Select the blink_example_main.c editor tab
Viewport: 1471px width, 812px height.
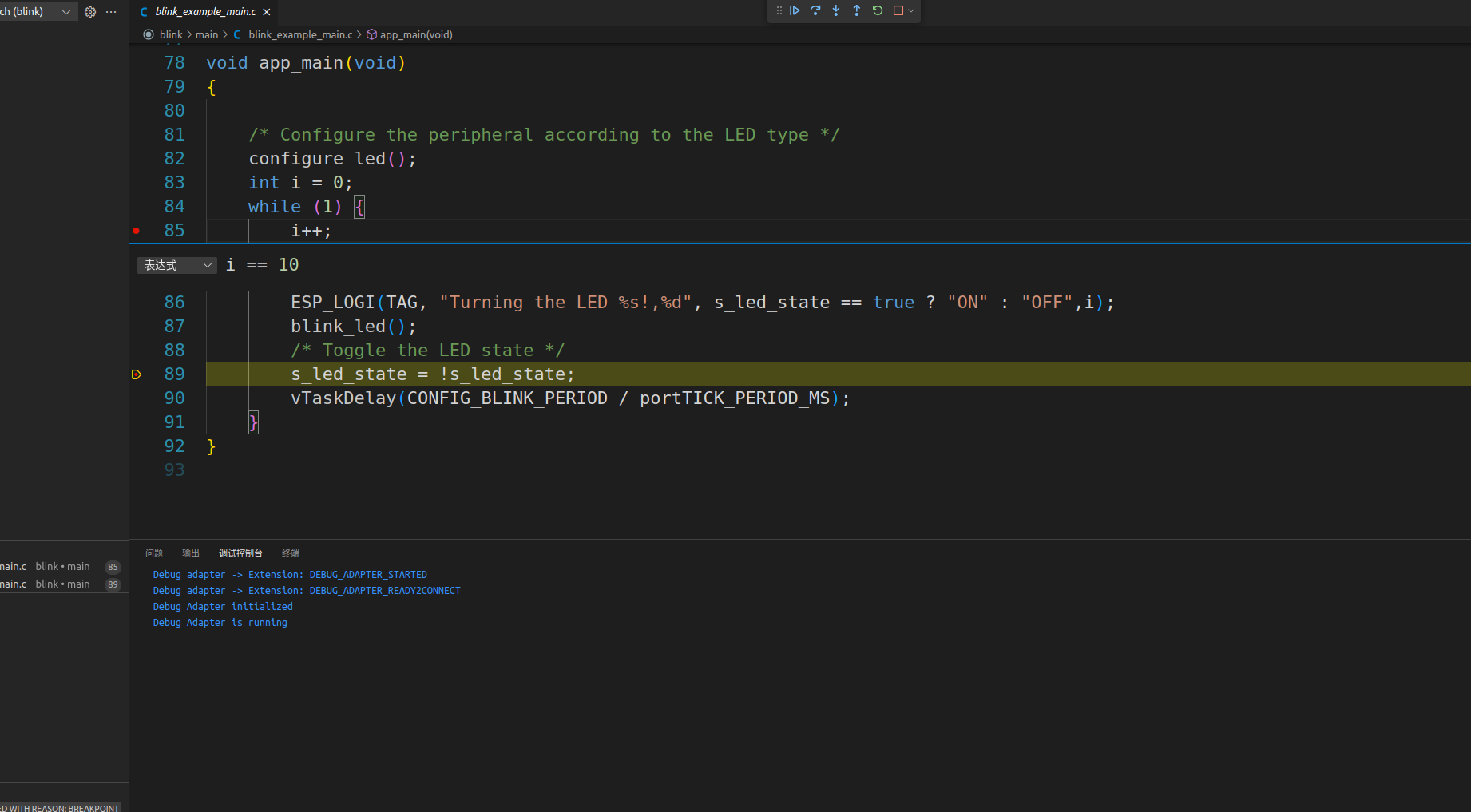coord(205,12)
